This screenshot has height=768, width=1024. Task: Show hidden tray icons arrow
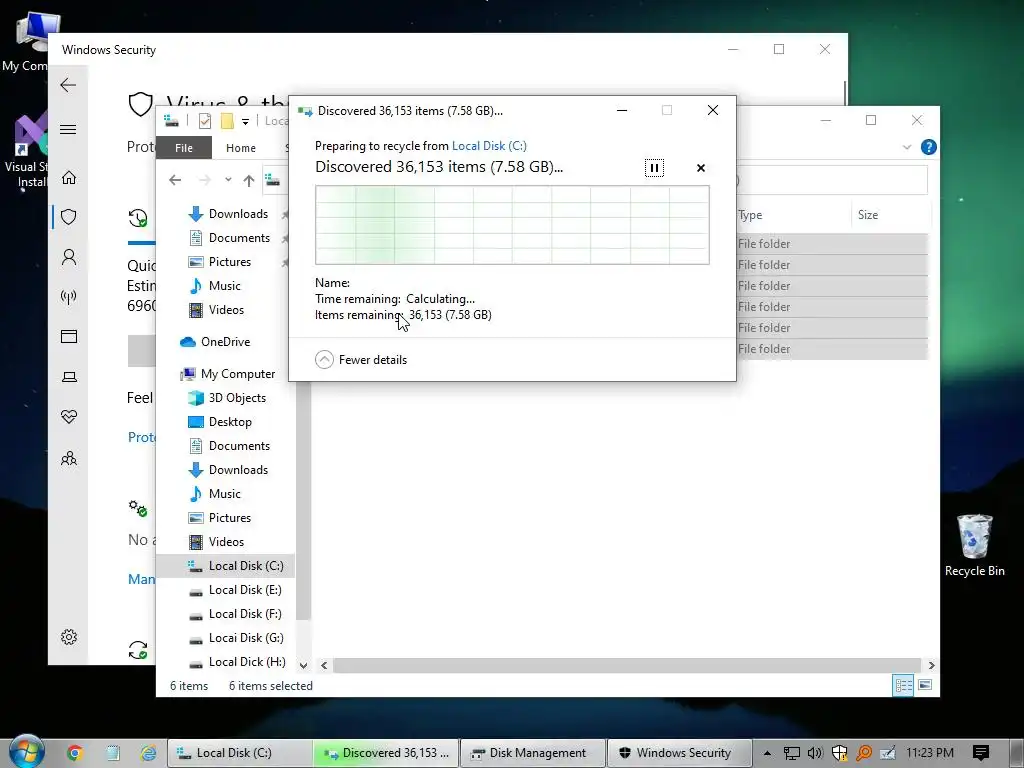coord(767,753)
